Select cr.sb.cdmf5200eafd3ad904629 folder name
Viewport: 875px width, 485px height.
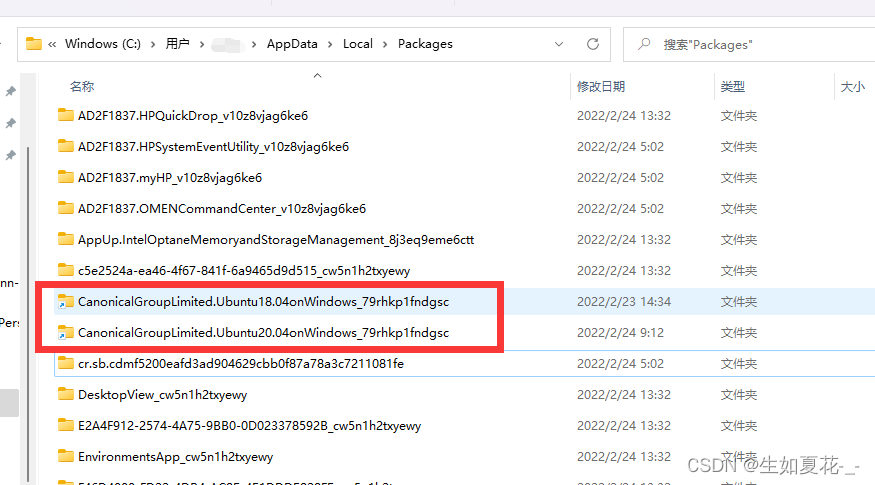241,363
